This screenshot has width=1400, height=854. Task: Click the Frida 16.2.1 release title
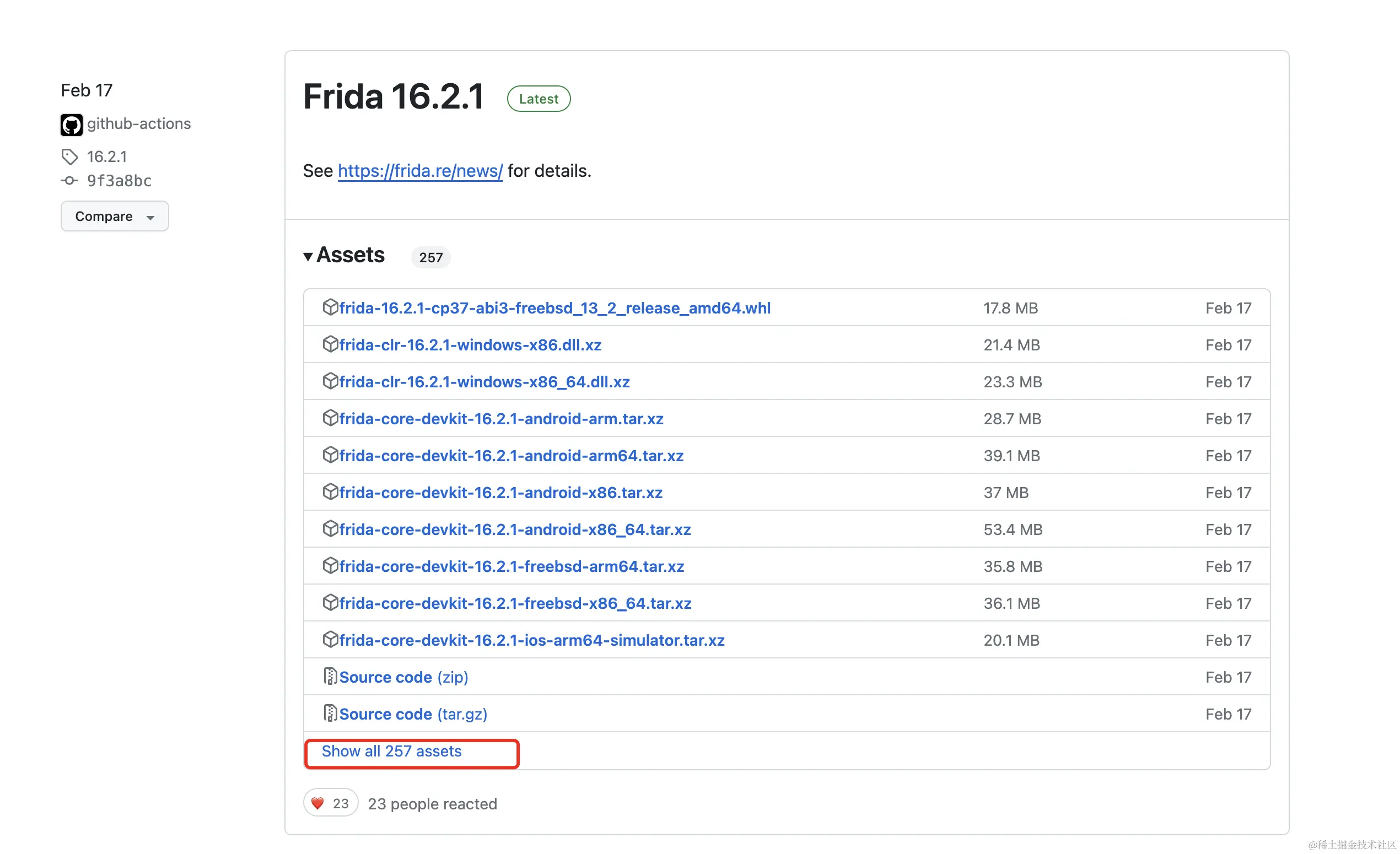point(393,96)
